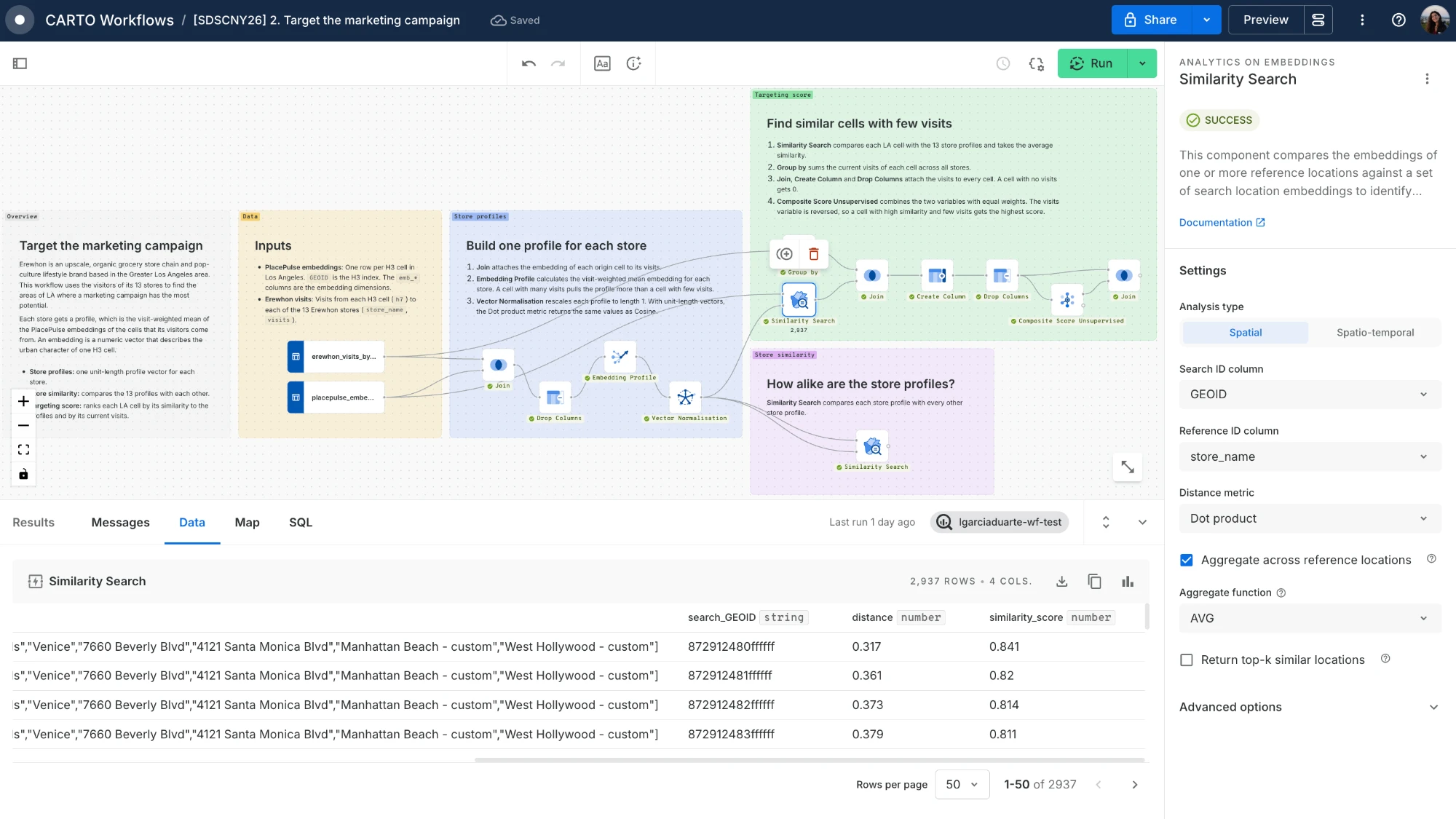Open the schedule clock icon
The height and width of the screenshot is (819, 1456).
pos(1003,63)
